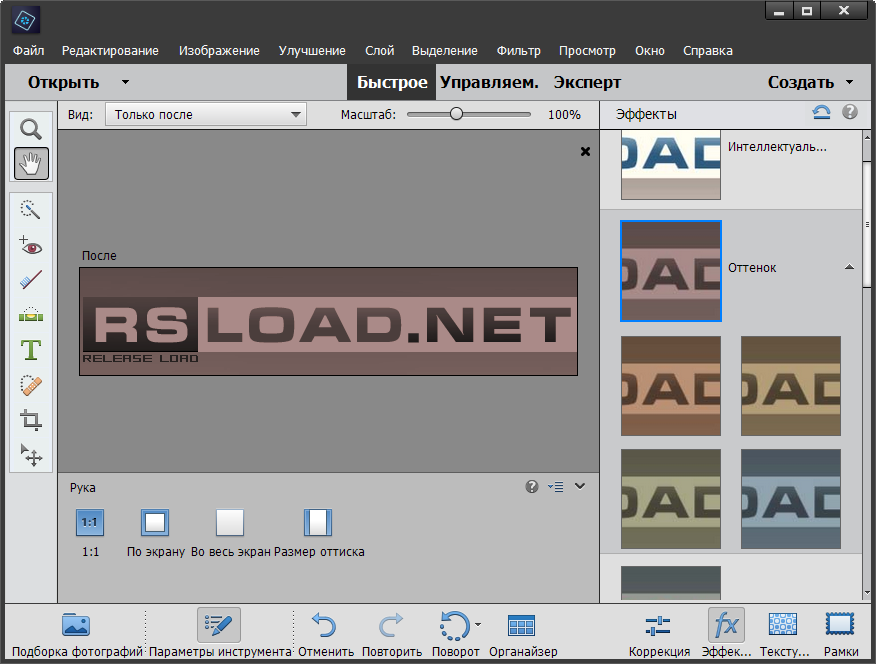The width and height of the screenshot is (876, 664).
Task: Redo the action (Повторить)
Action: [392, 634]
